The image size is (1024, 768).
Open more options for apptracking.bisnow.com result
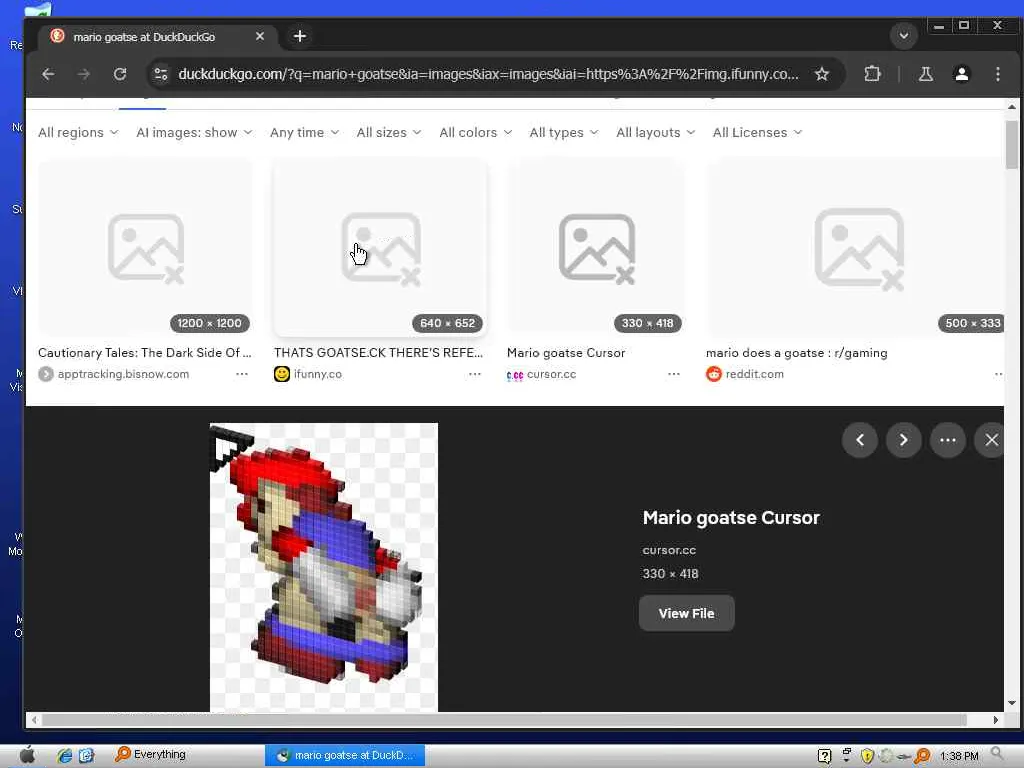[242, 374]
